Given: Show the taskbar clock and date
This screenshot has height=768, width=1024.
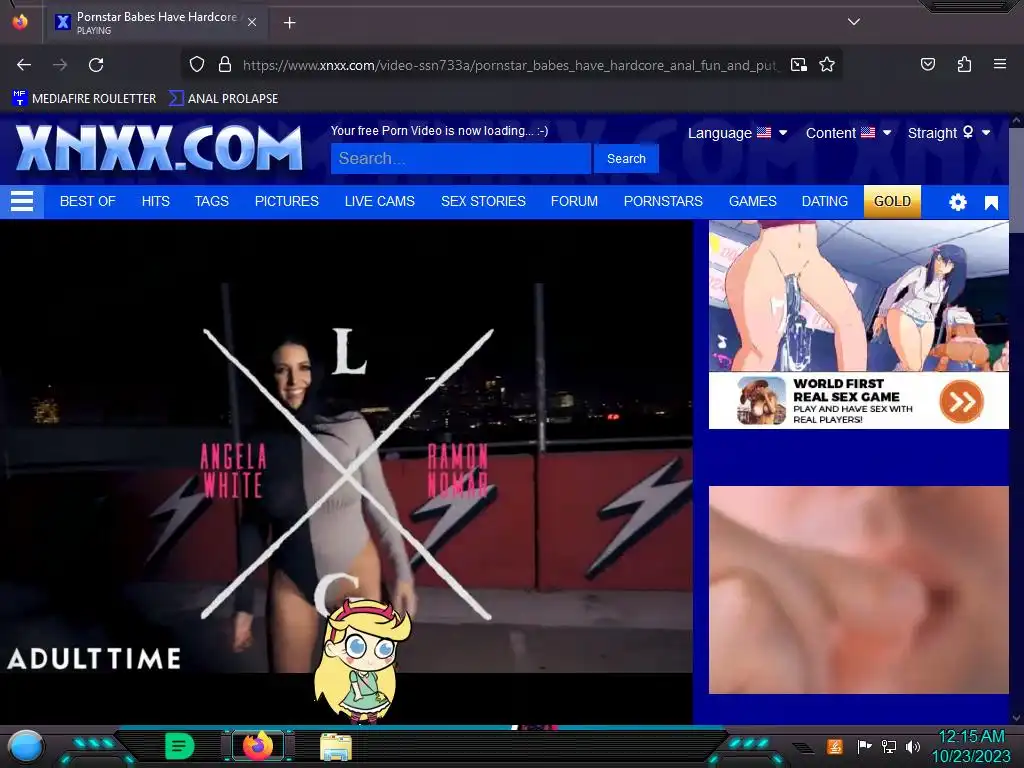Looking at the screenshot, I should [x=971, y=746].
